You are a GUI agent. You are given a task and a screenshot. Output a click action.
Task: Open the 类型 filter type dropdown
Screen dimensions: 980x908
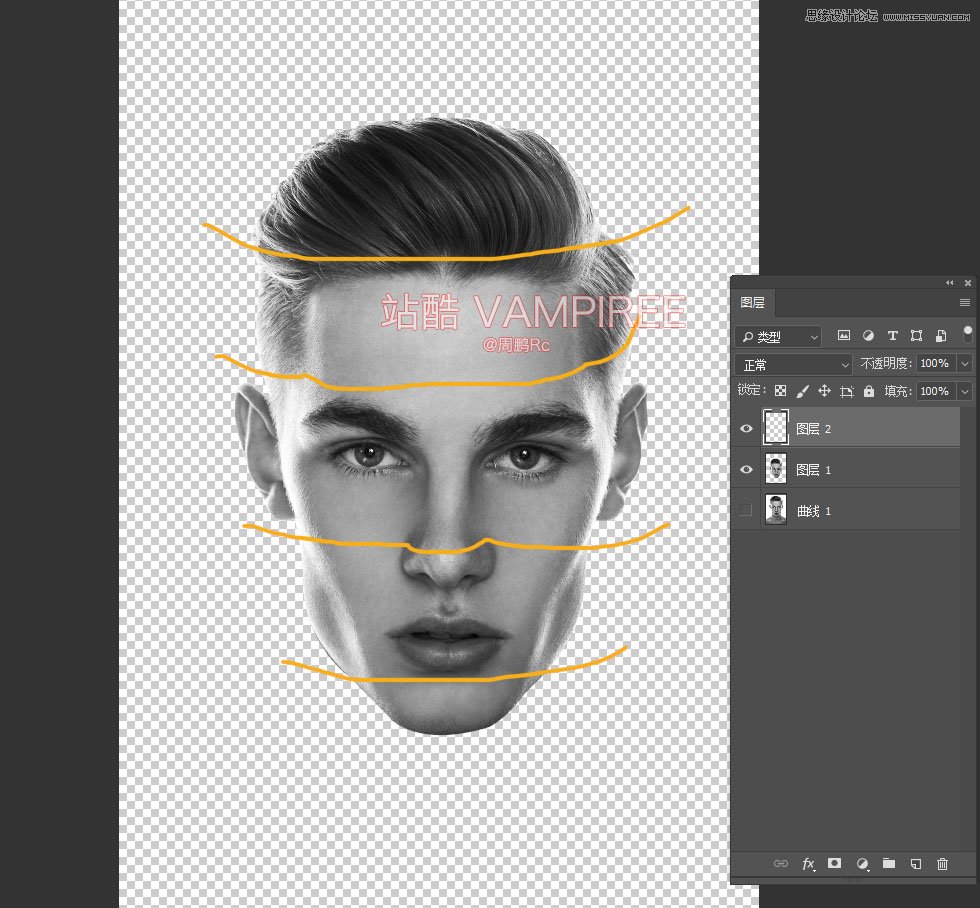pyautogui.click(x=778, y=337)
